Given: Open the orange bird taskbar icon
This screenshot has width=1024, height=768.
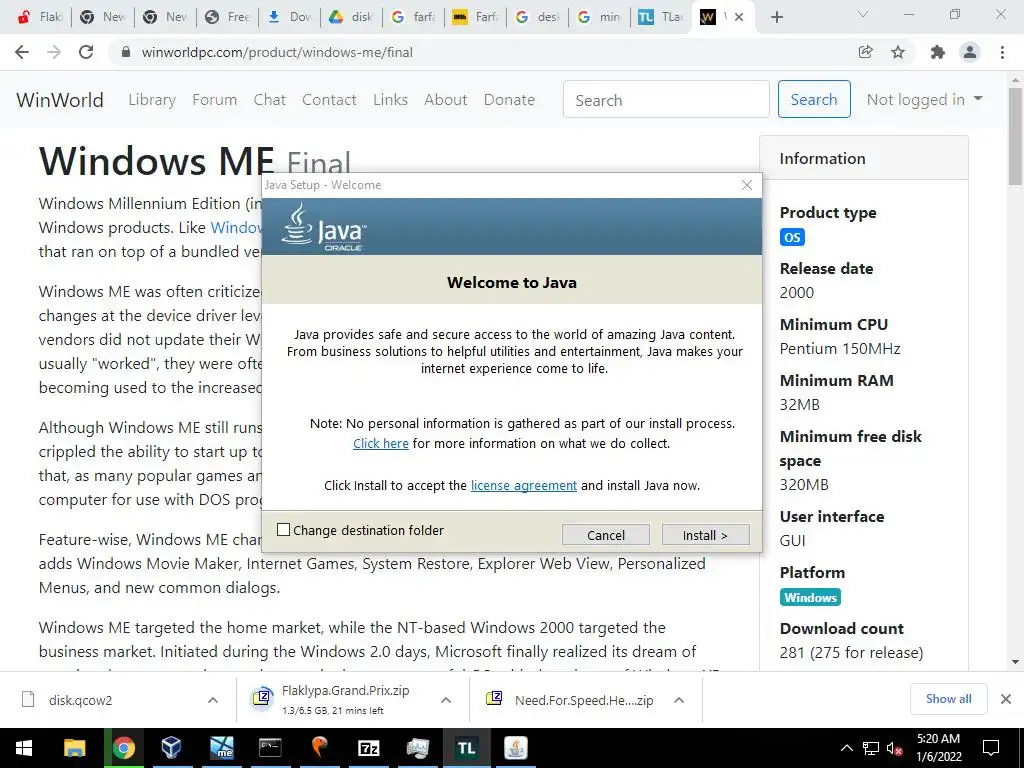Looking at the screenshot, I should [319, 748].
